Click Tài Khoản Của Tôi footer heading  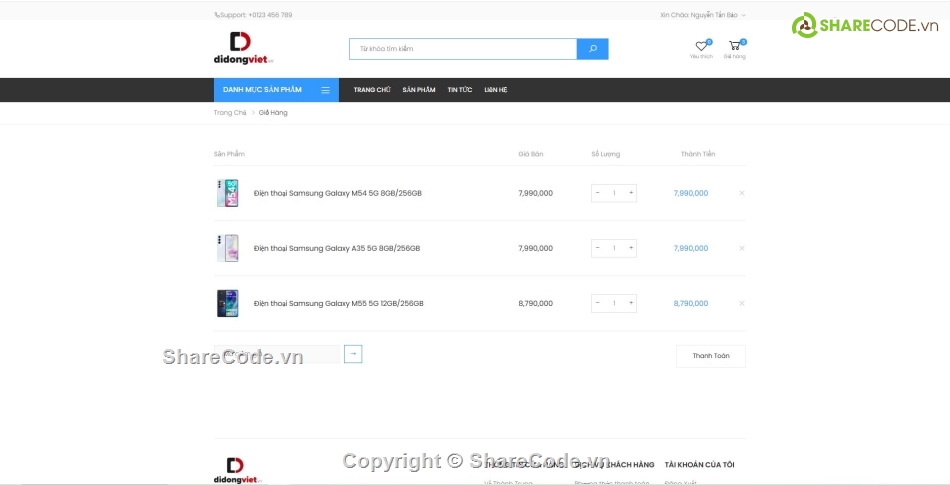click(x=699, y=465)
